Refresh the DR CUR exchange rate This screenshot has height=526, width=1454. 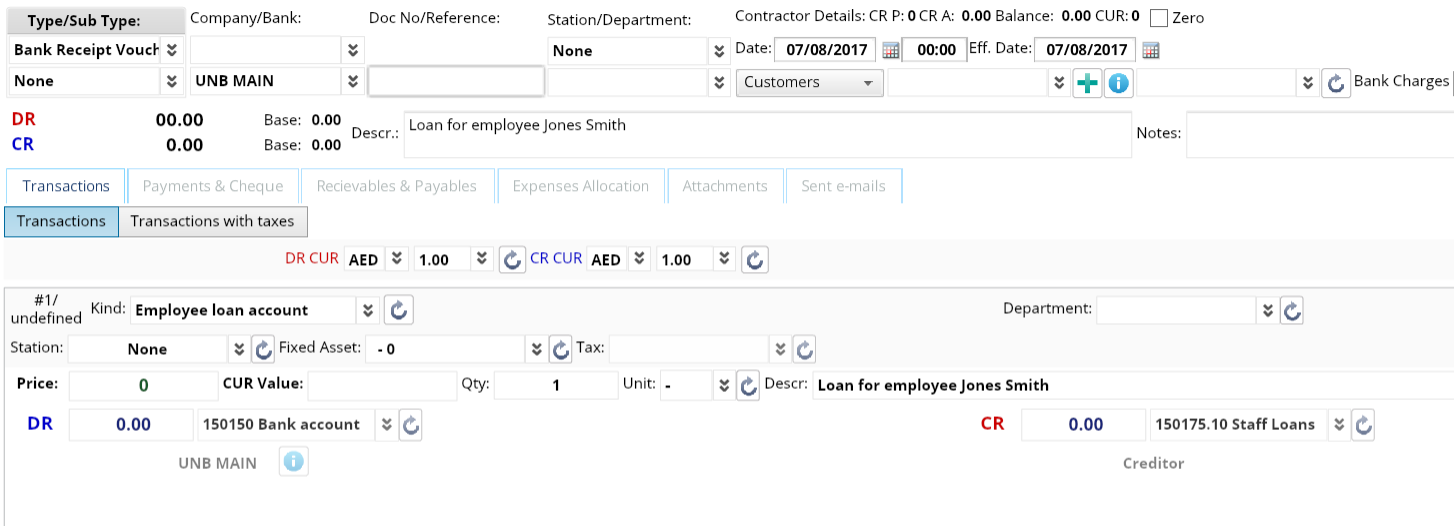(x=512, y=260)
